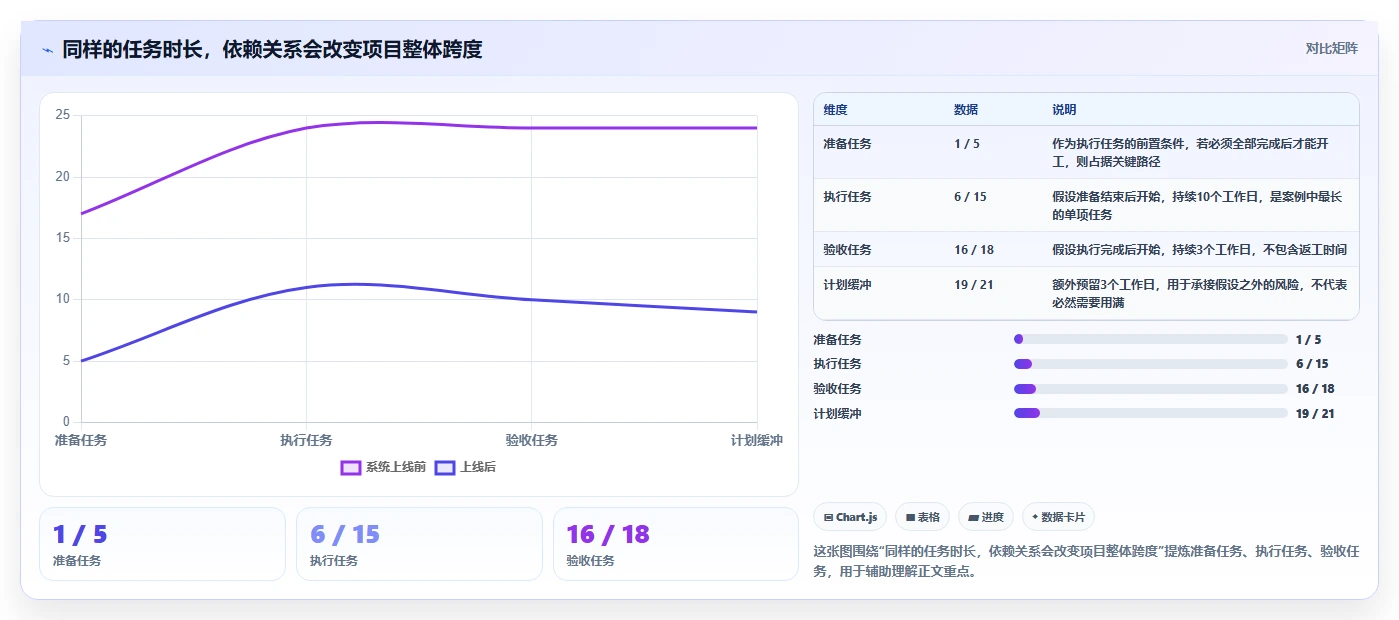This screenshot has width=1399, height=620.
Task: Click the 执行任务 progress bar
Action: click(1150, 364)
